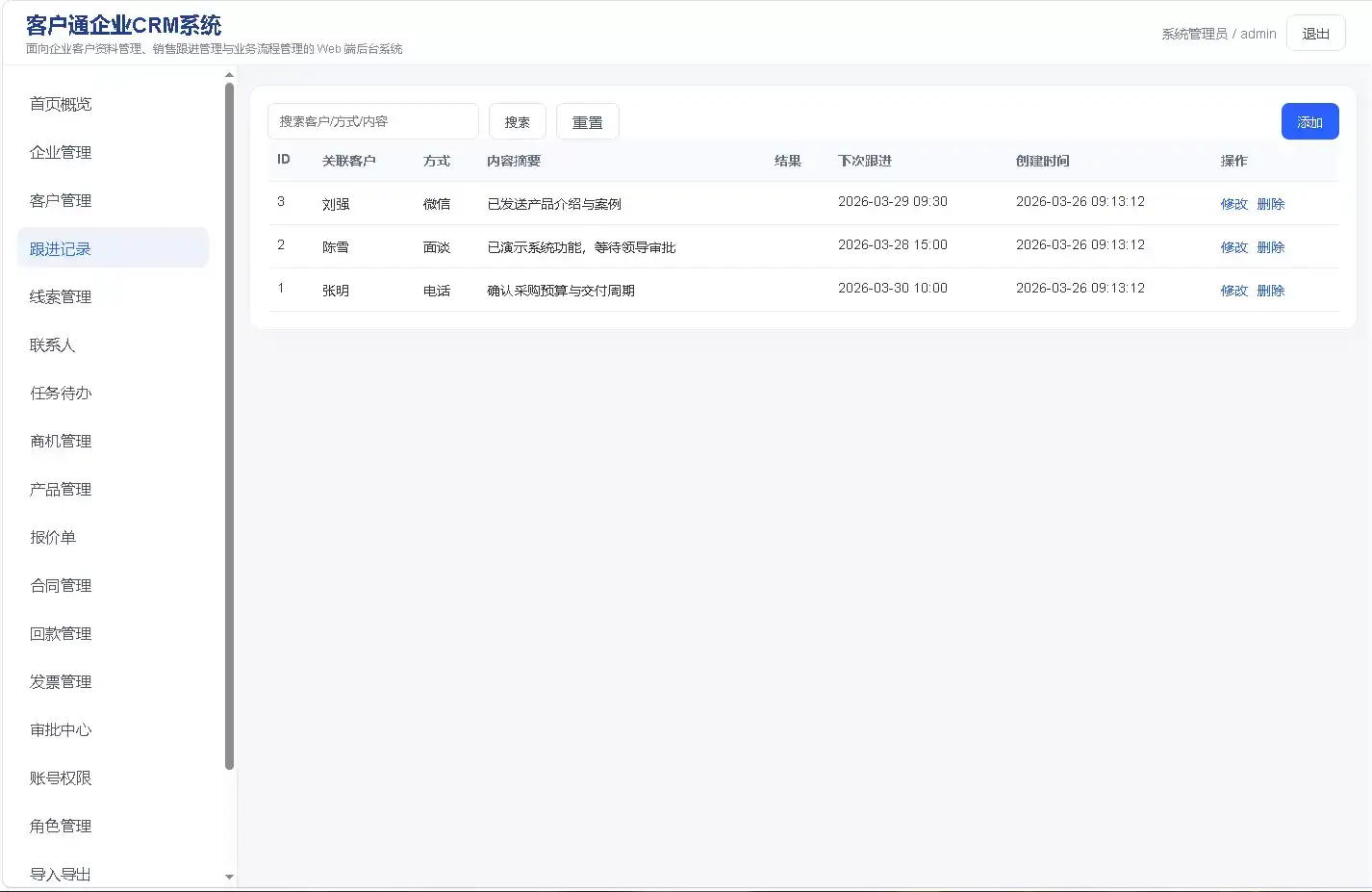
Task: Select 产品管理 product management
Action: 61,488
